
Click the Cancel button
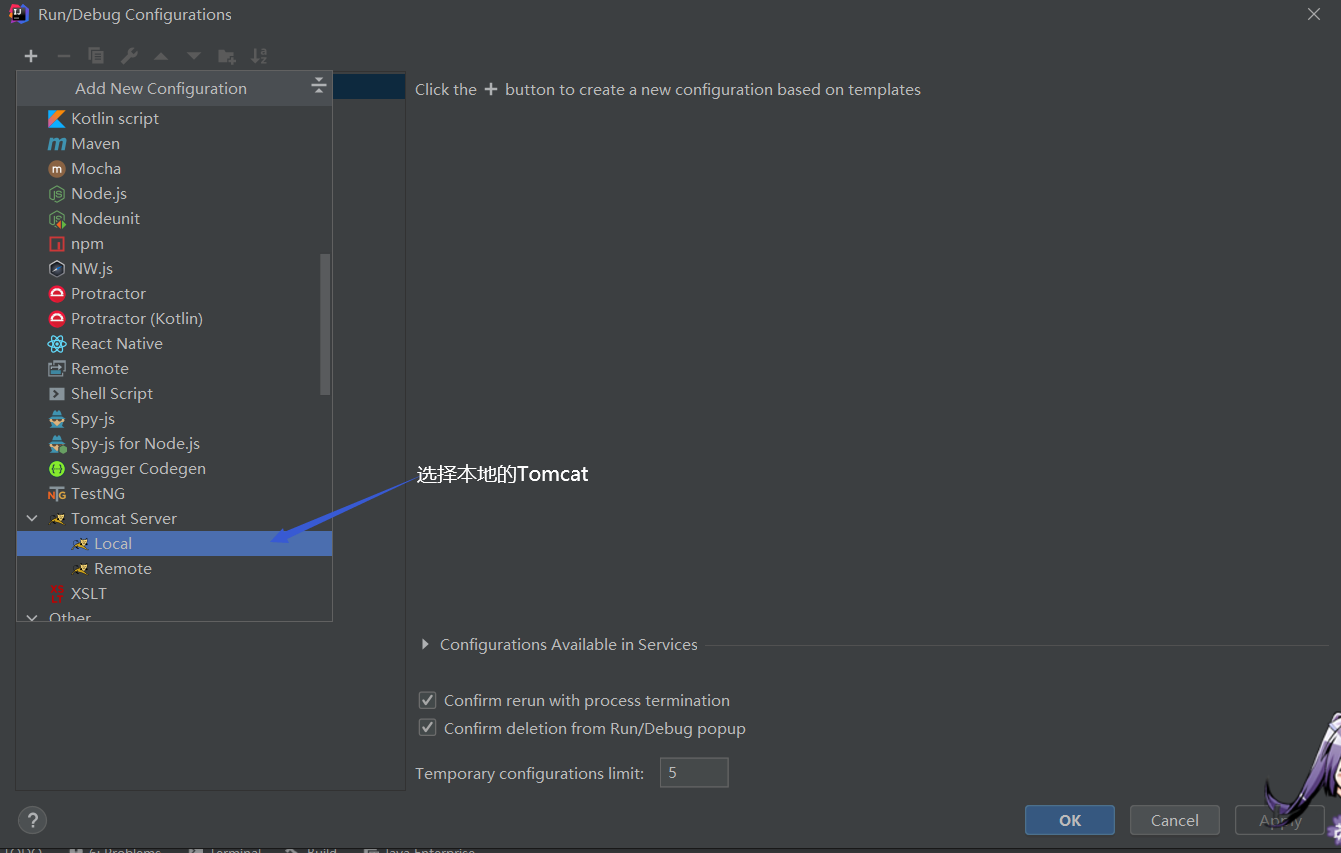tap(1175, 820)
